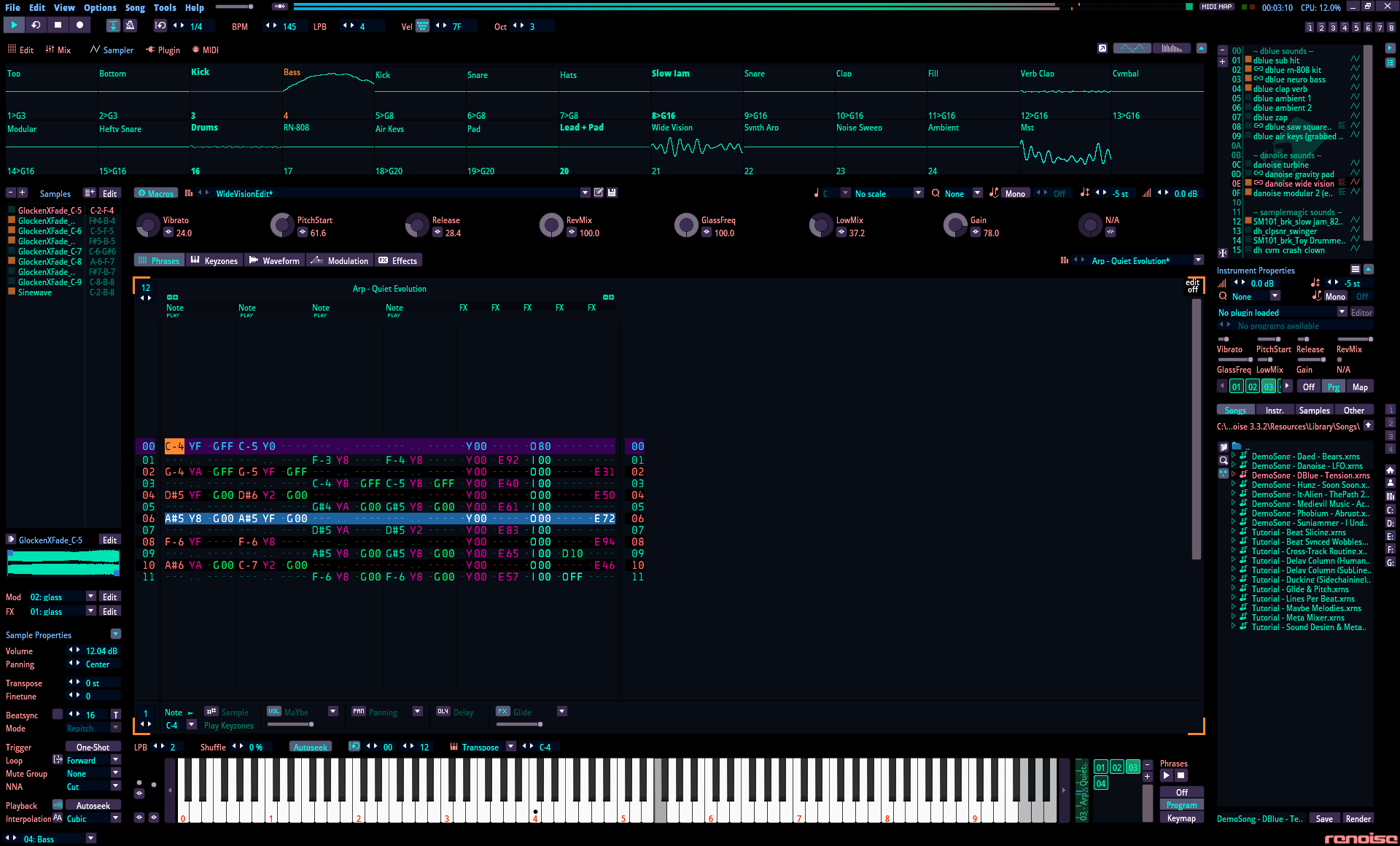Click the search icon in disk browser
Viewport: 1400px width, 846px height.
coord(1224,460)
